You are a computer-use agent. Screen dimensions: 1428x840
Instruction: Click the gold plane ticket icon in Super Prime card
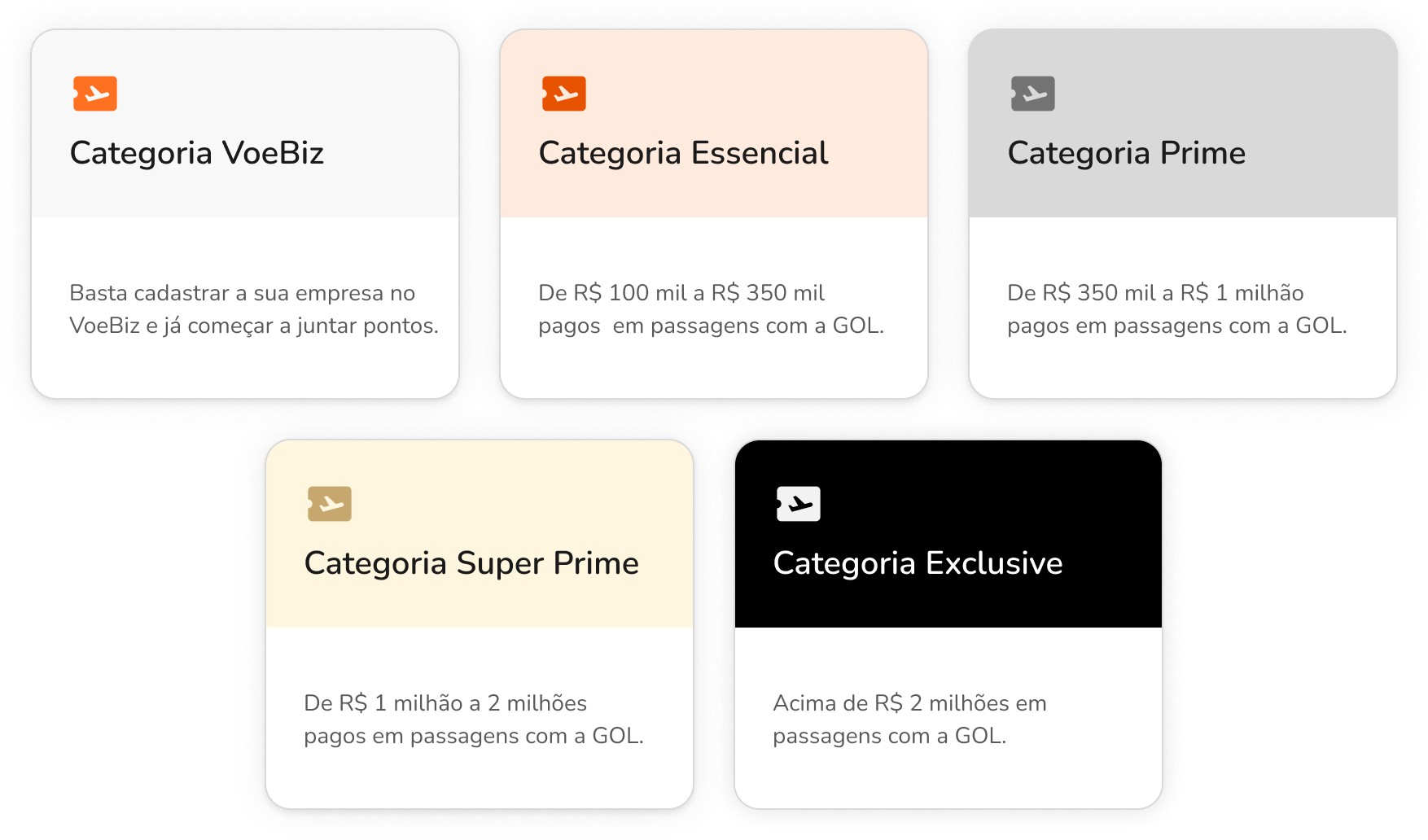[x=330, y=504]
